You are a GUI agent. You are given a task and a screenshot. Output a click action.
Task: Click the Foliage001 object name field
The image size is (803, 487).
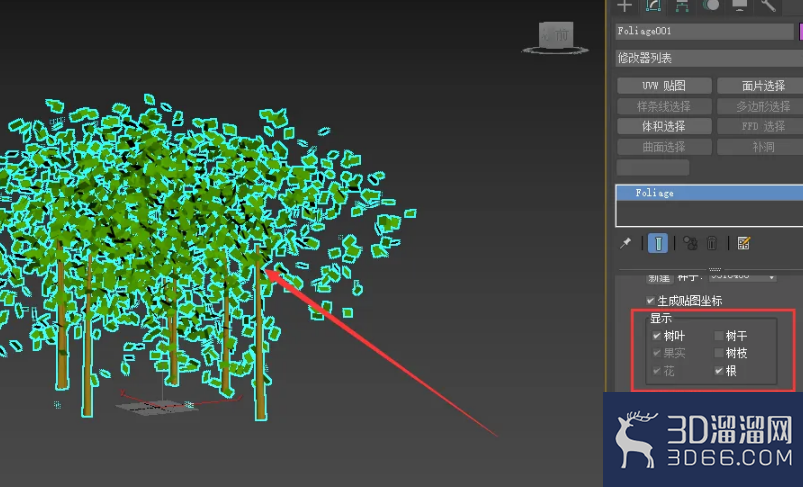(704, 31)
